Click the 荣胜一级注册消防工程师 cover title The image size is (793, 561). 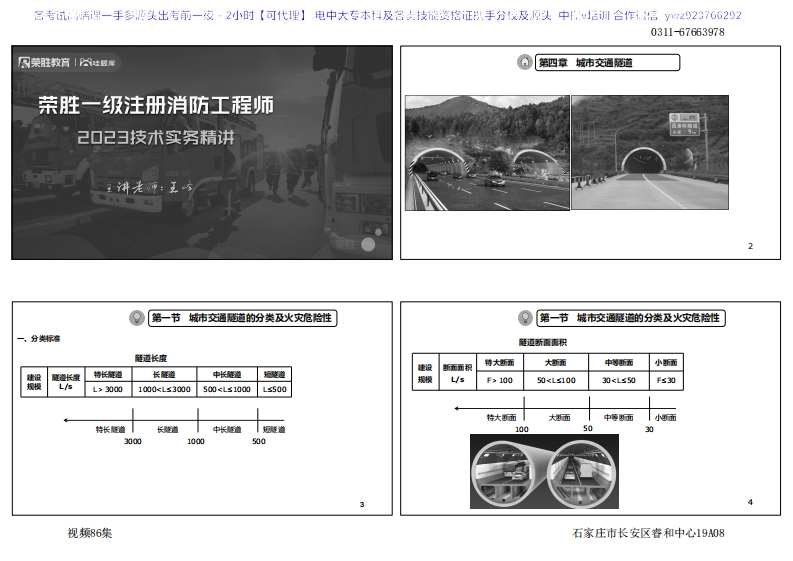(x=154, y=106)
